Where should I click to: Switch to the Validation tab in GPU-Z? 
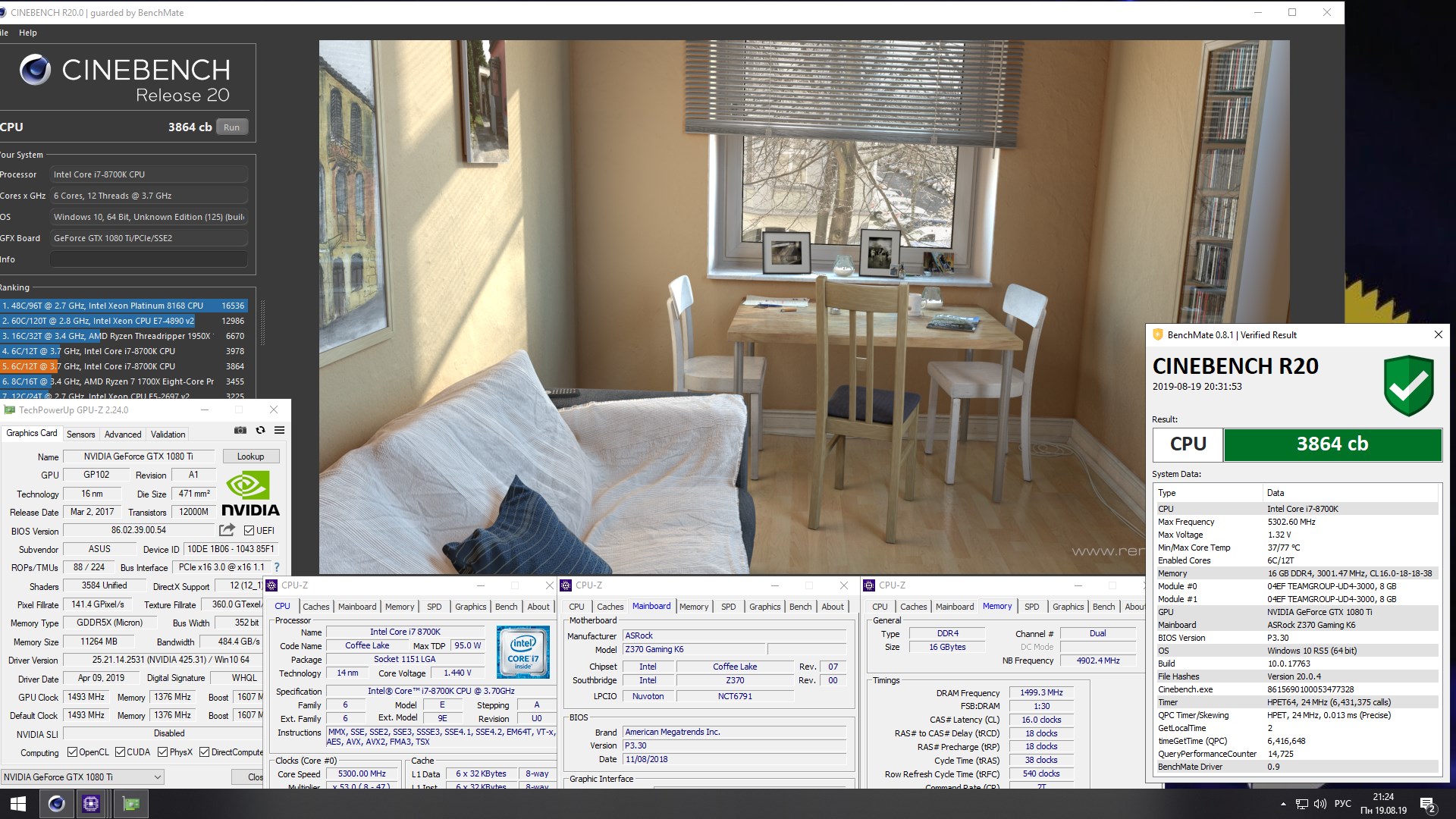[x=168, y=435]
